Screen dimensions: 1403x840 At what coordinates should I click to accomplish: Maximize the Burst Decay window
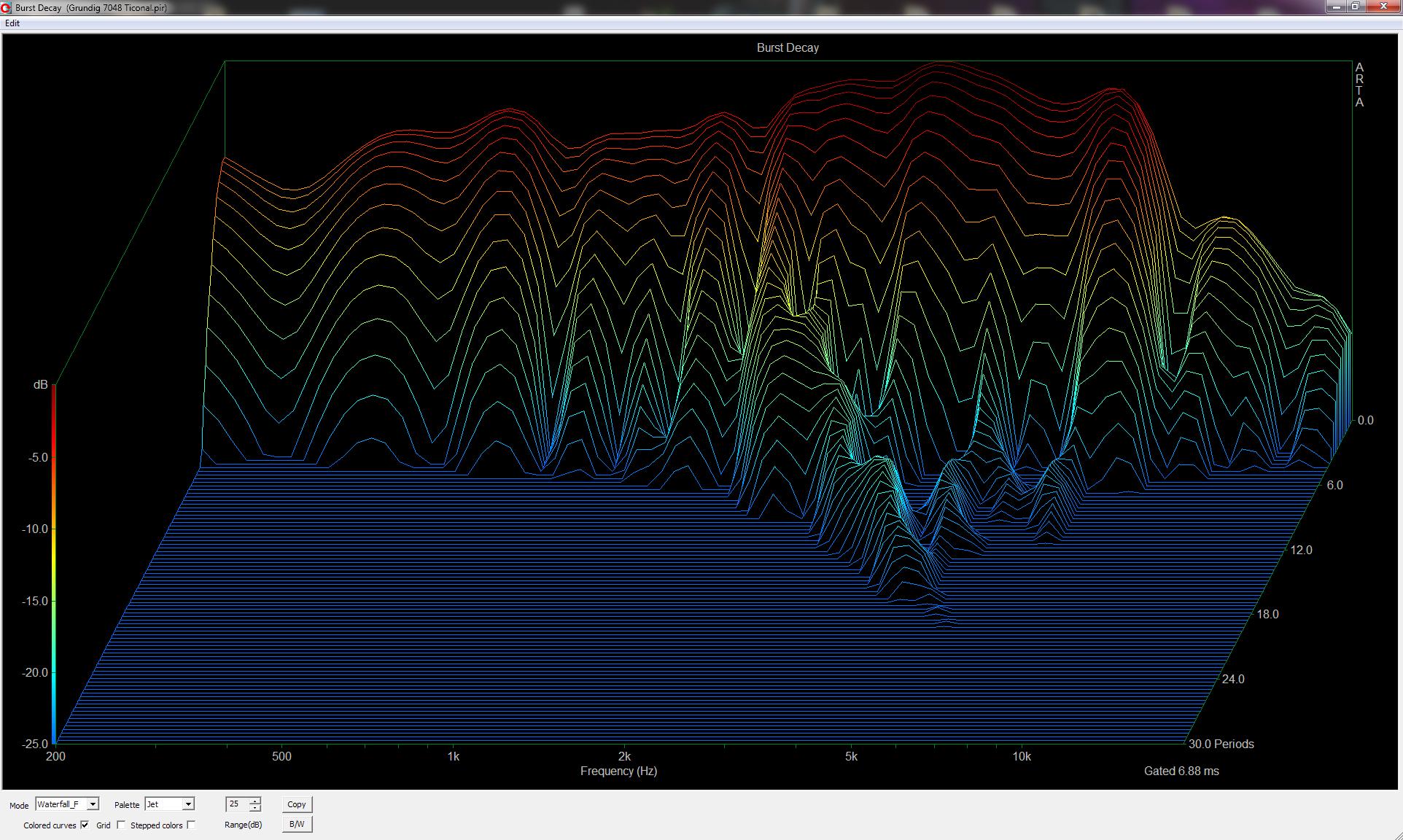tap(1355, 7)
